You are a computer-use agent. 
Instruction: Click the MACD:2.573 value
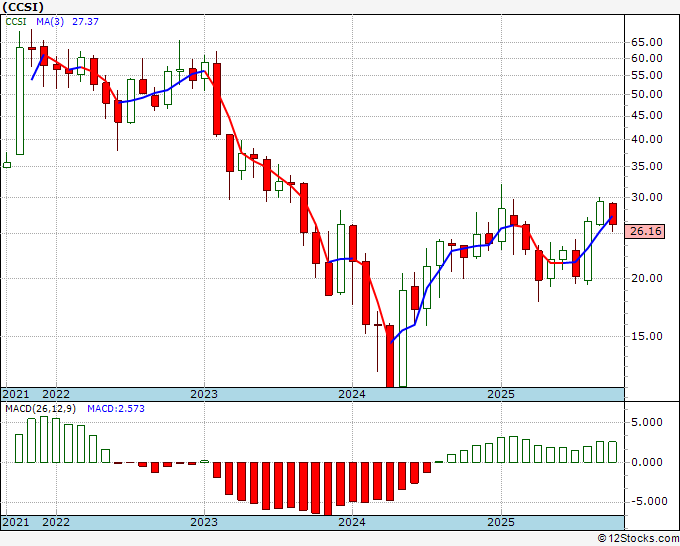coord(116,409)
